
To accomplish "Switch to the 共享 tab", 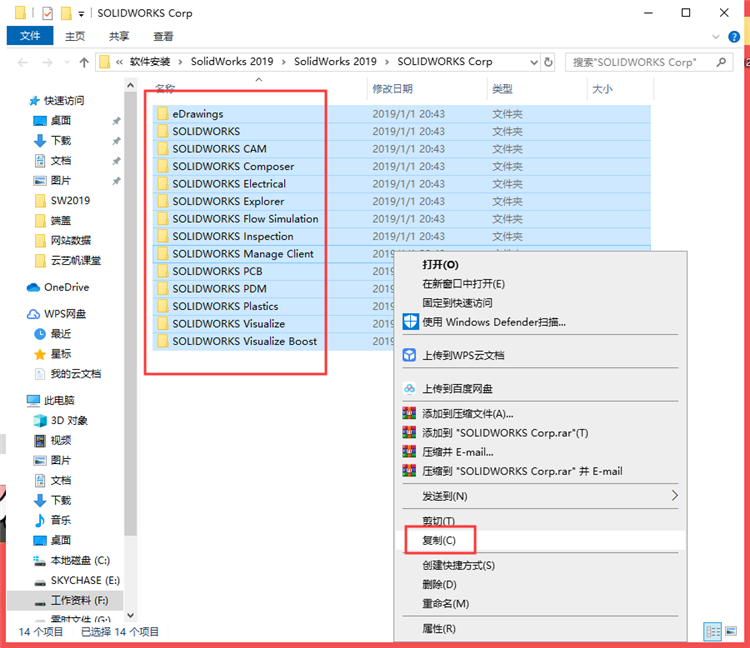I will coord(119,36).
